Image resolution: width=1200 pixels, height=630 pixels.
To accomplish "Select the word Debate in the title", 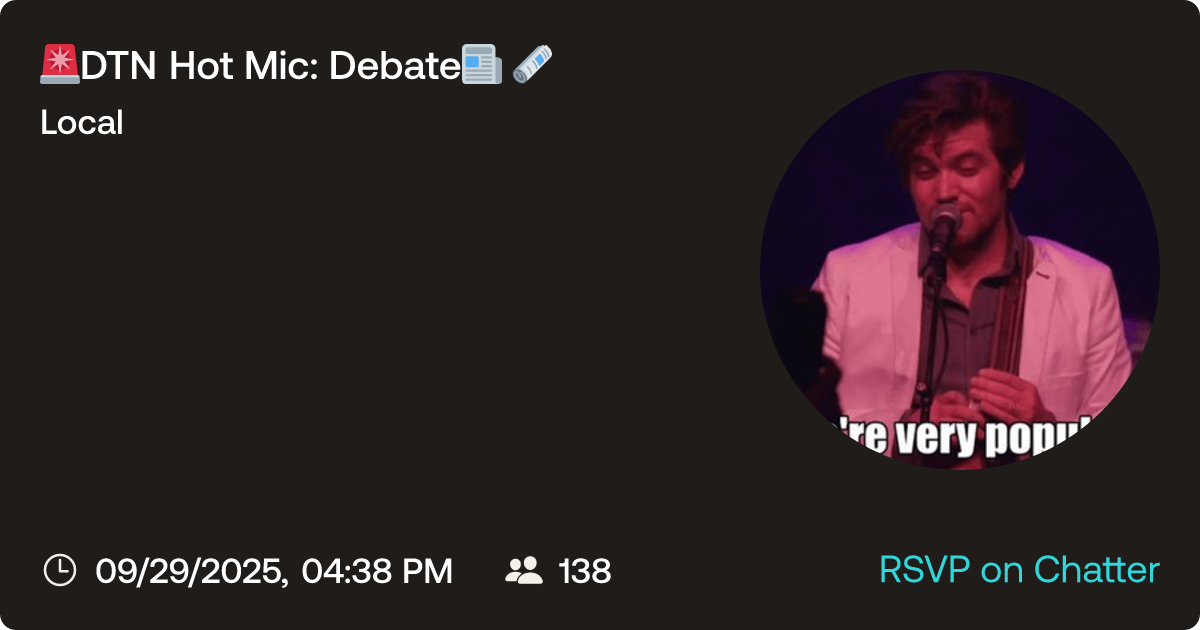I will pos(394,65).
